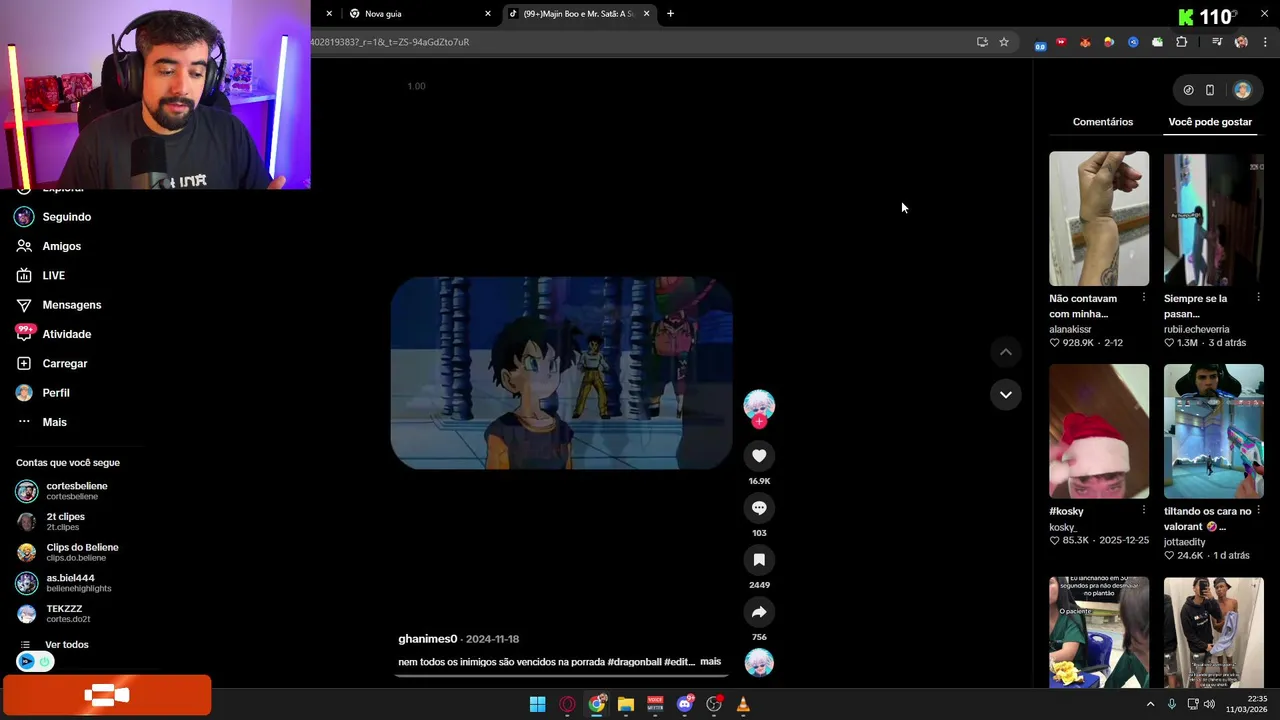Save the video with the bookmark icon
This screenshot has width=1280, height=720.
(x=759, y=560)
